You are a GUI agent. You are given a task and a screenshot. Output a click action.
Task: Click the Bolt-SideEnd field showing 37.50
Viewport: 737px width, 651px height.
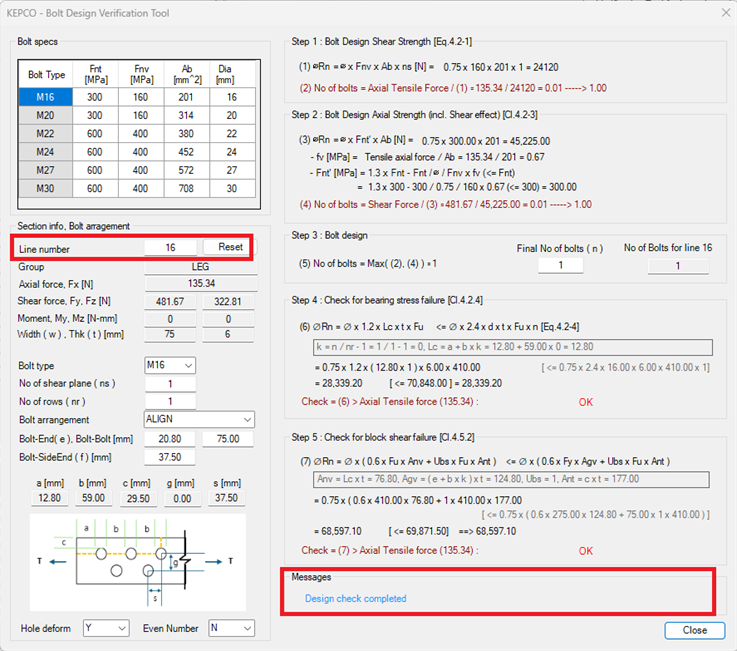point(170,457)
